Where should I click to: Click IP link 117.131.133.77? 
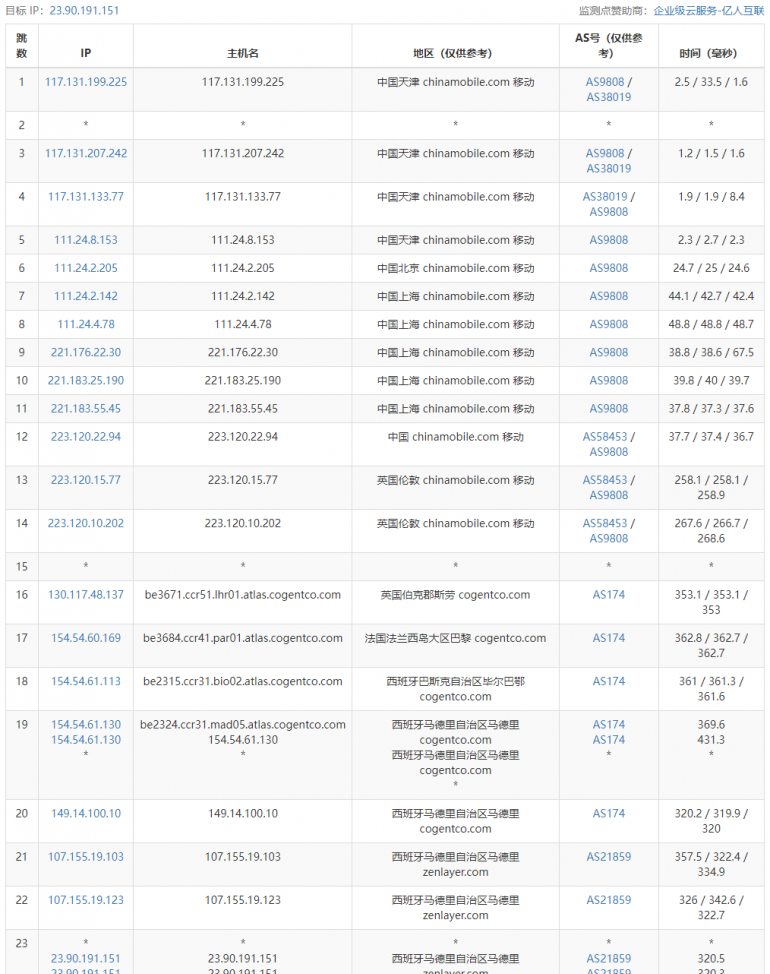86,197
